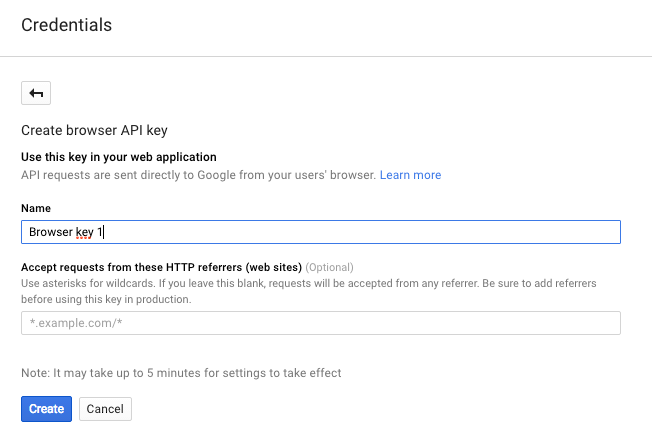Place cursor after '1' in the Name field
This screenshot has height=436, width=652.
pyautogui.click(x=104, y=232)
